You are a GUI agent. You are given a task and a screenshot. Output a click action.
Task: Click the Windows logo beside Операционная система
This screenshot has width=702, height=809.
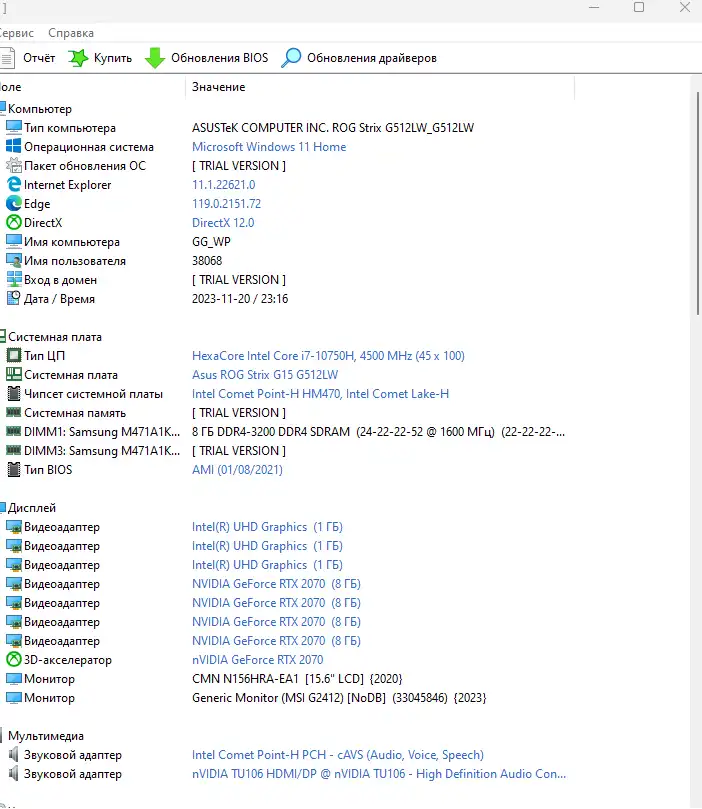pyautogui.click(x=13, y=147)
